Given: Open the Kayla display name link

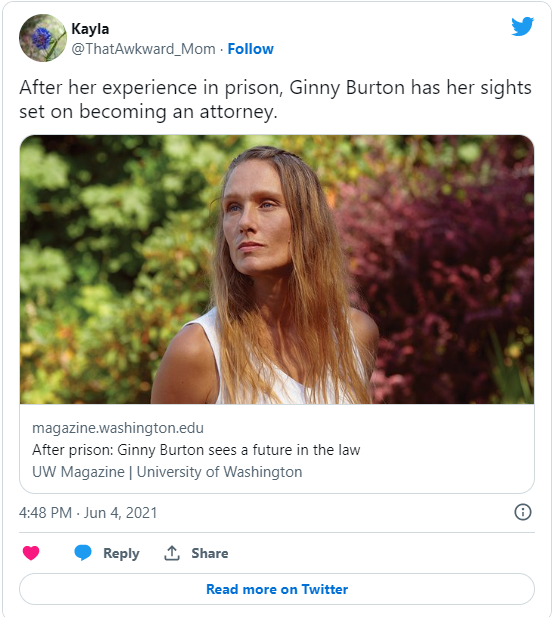Looking at the screenshot, I should (x=90, y=29).
